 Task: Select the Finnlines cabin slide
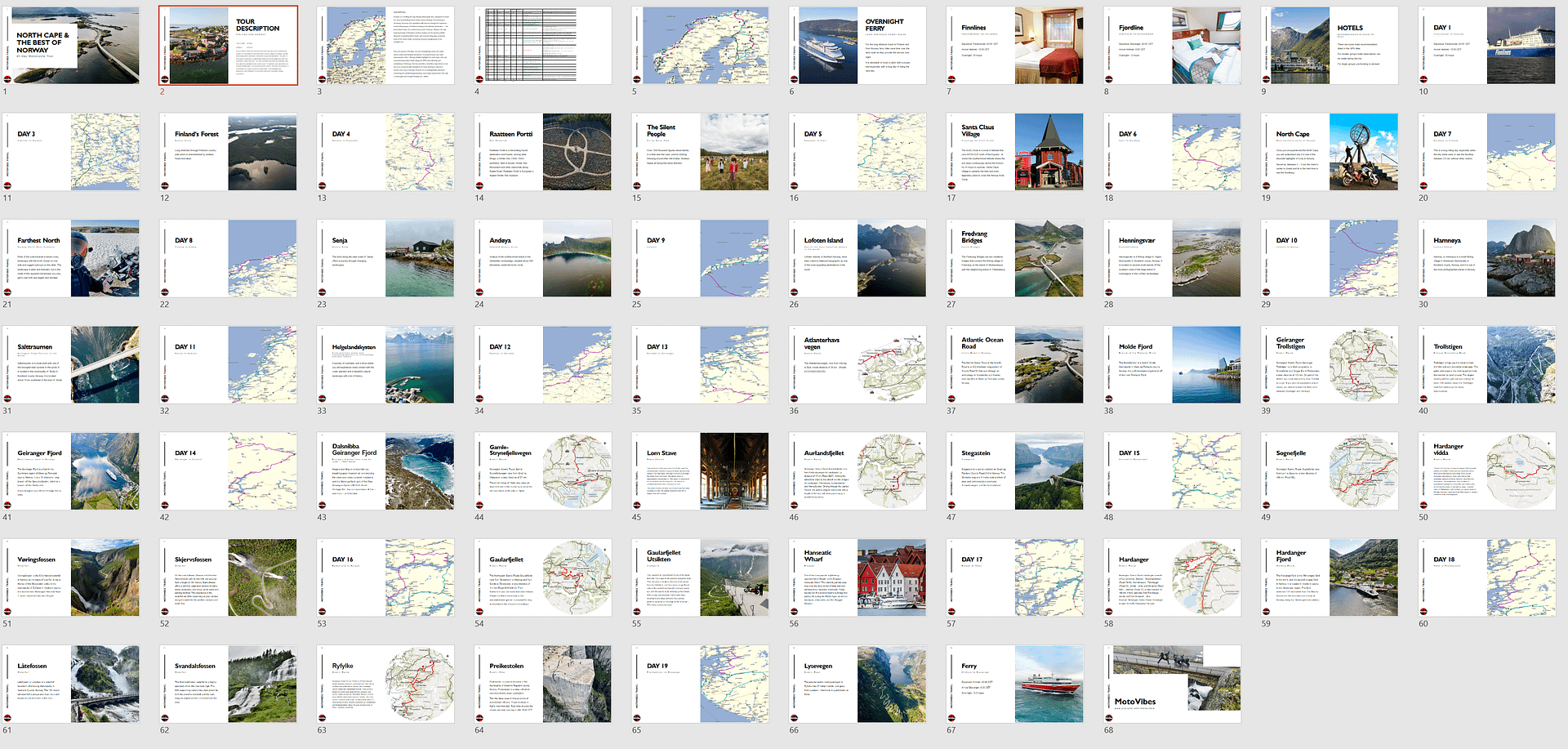[x=1014, y=46]
